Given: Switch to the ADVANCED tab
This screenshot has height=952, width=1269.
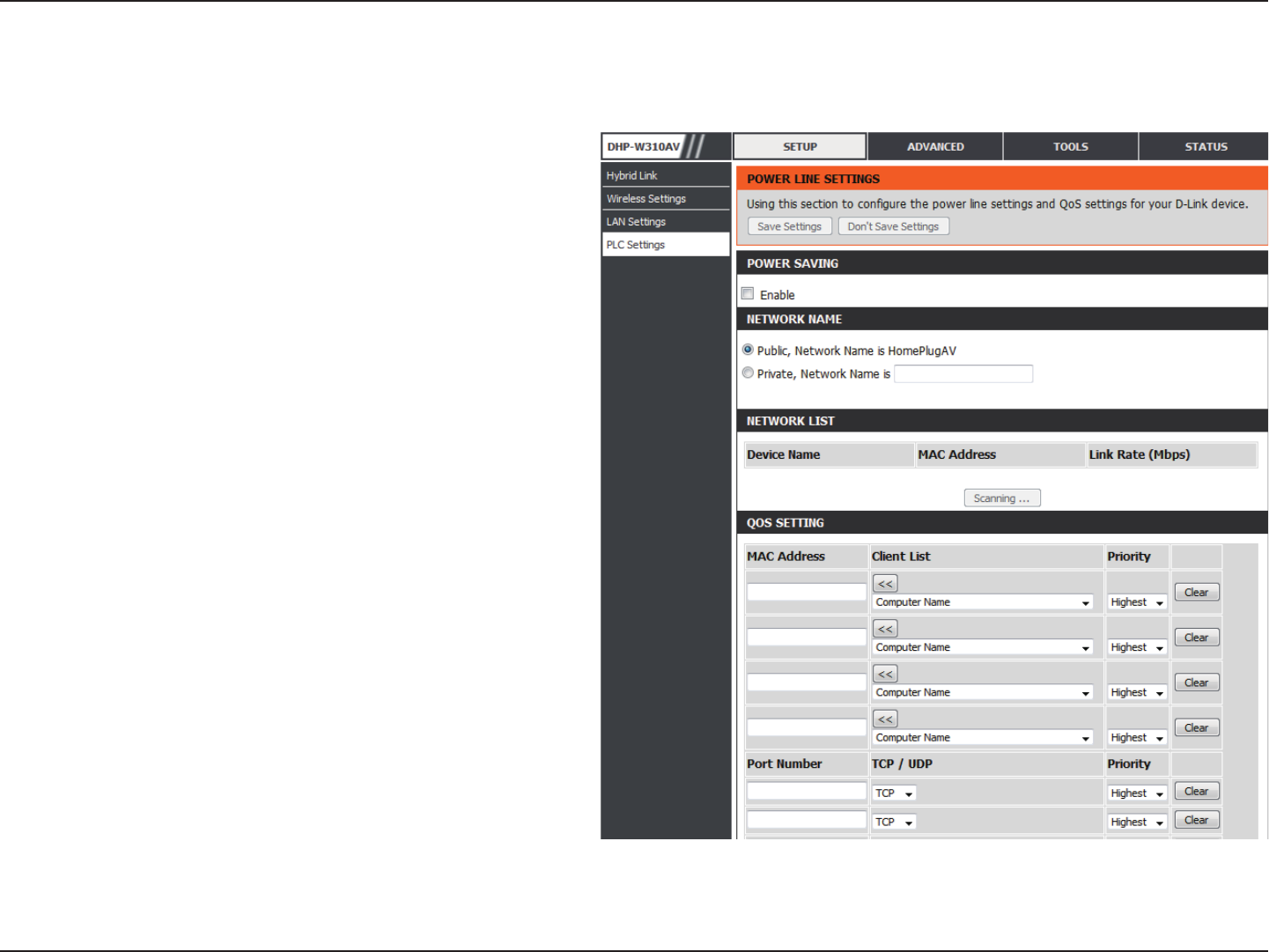Looking at the screenshot, I should click(x=935, y=146).
